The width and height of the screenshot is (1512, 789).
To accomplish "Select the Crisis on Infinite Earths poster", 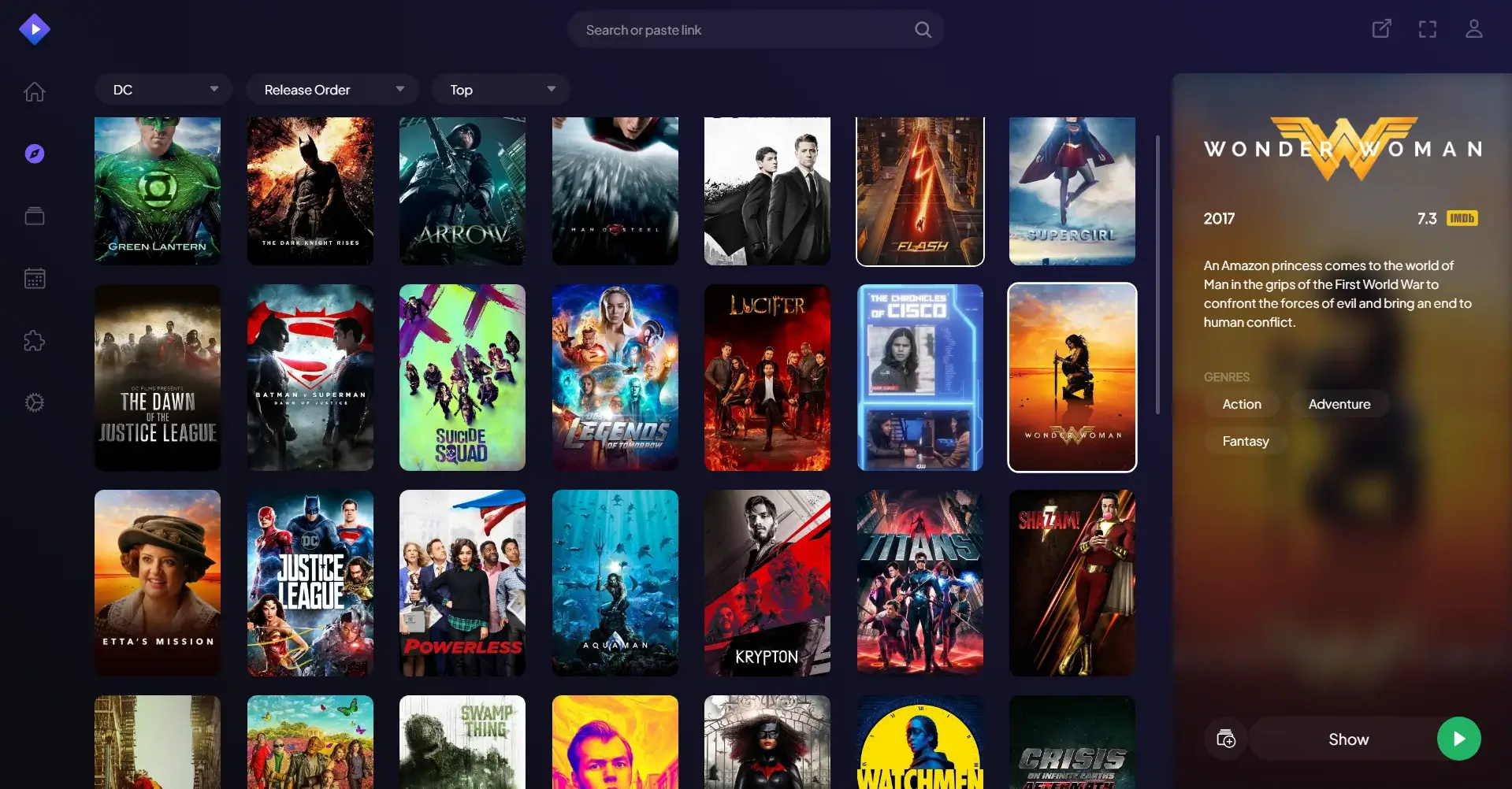I will [1072, 742].
